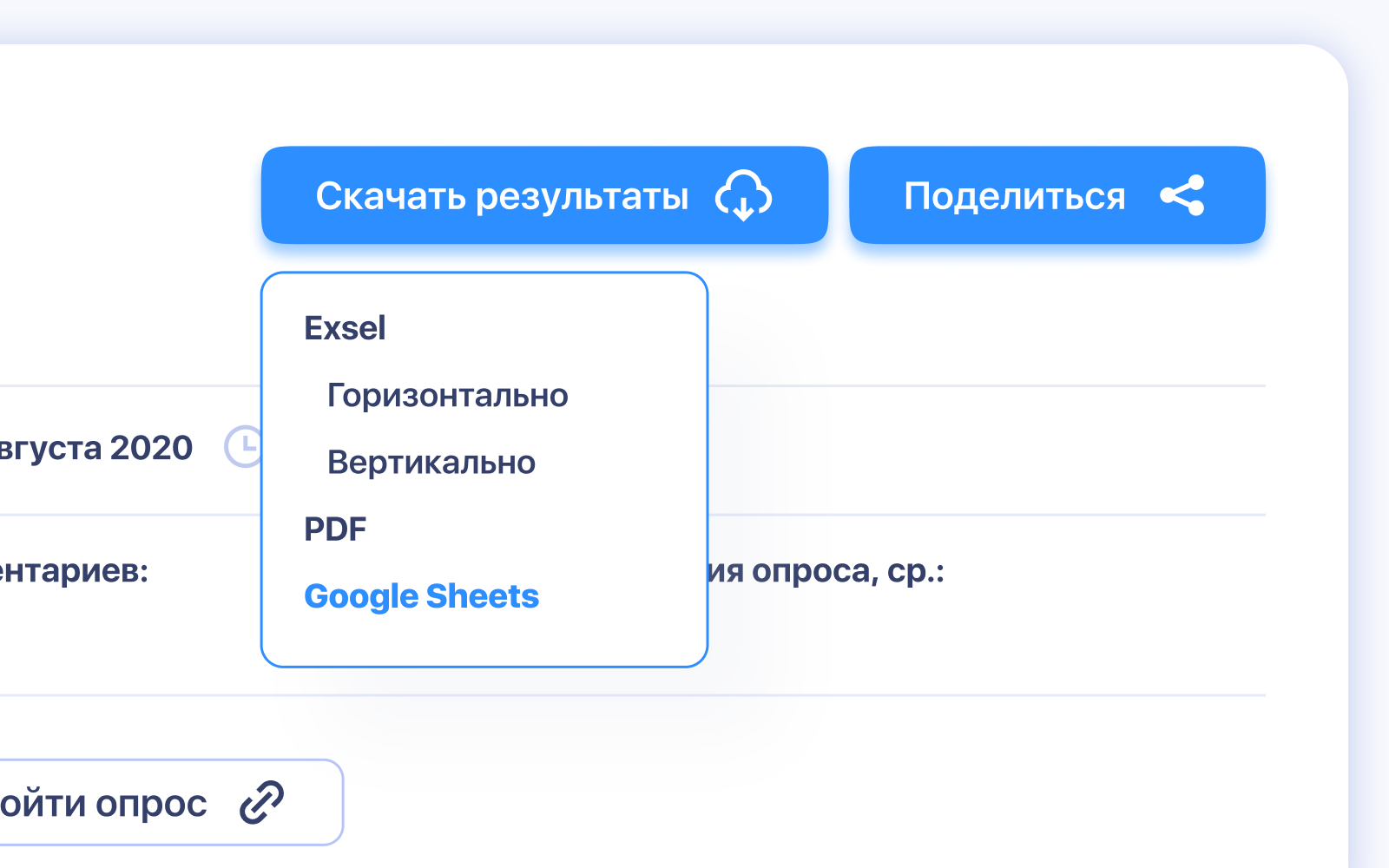Select PDF export format

pyautogui.click(x=335, y=529)
